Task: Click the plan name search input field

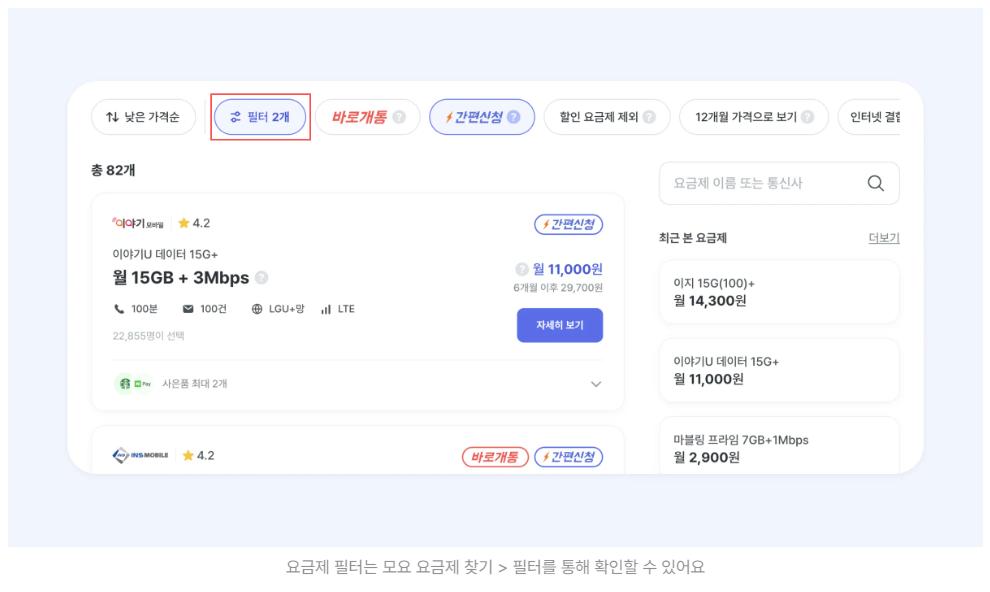Action: click(760, 183)
